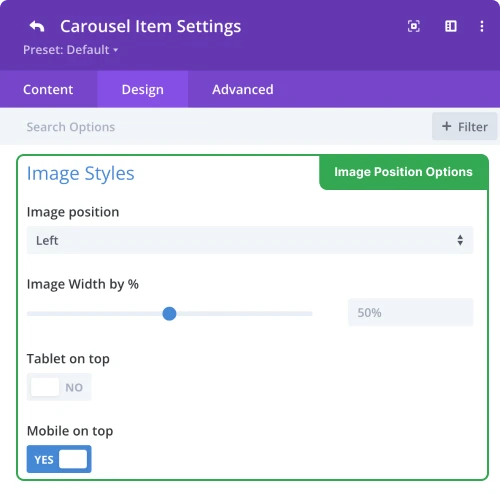
Task: Switch to the Content tab
Action: coord(48,89)
